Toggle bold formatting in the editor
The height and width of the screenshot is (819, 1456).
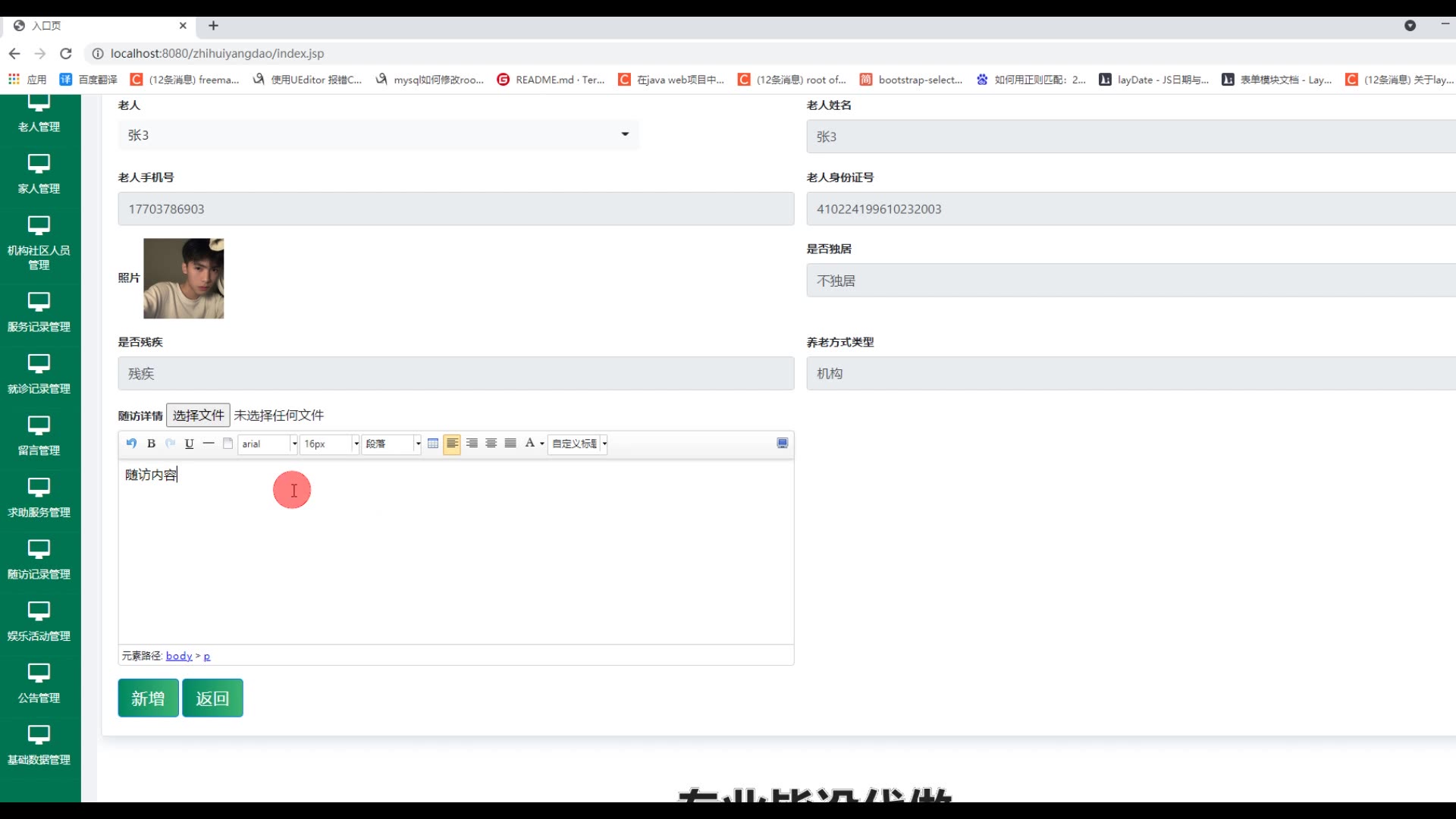(151, 444)
